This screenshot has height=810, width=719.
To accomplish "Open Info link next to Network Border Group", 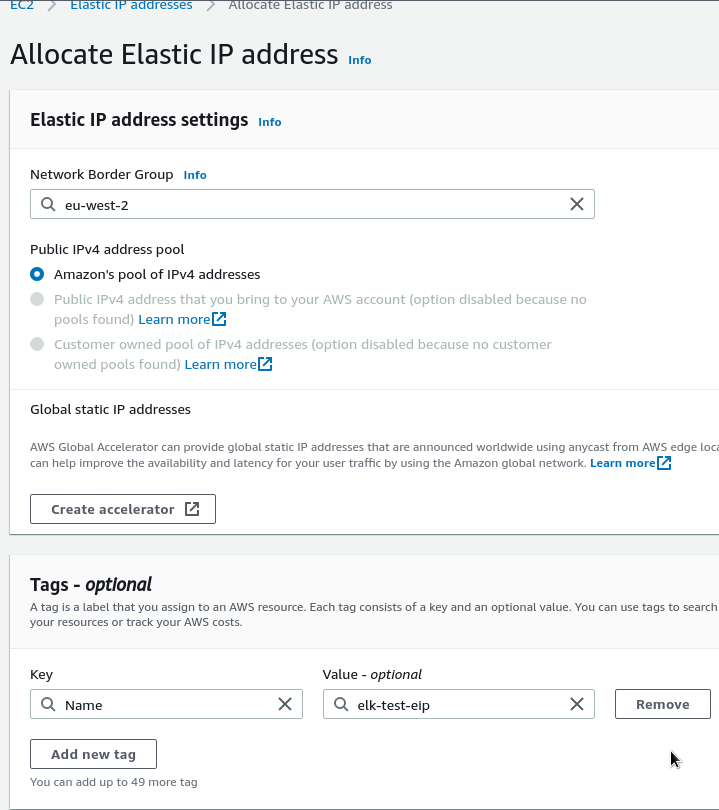I will pos(195,175).
